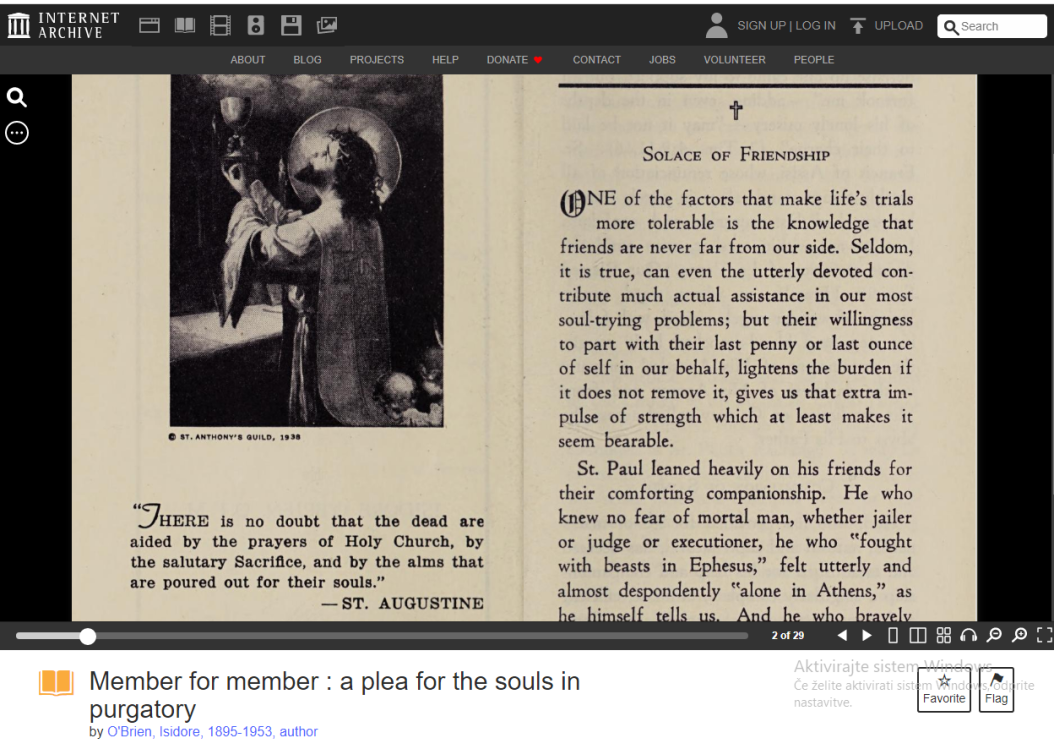1054x749 pixels.
Task: Open the PROJECTS menu item
Action: (x=376, y=60)
